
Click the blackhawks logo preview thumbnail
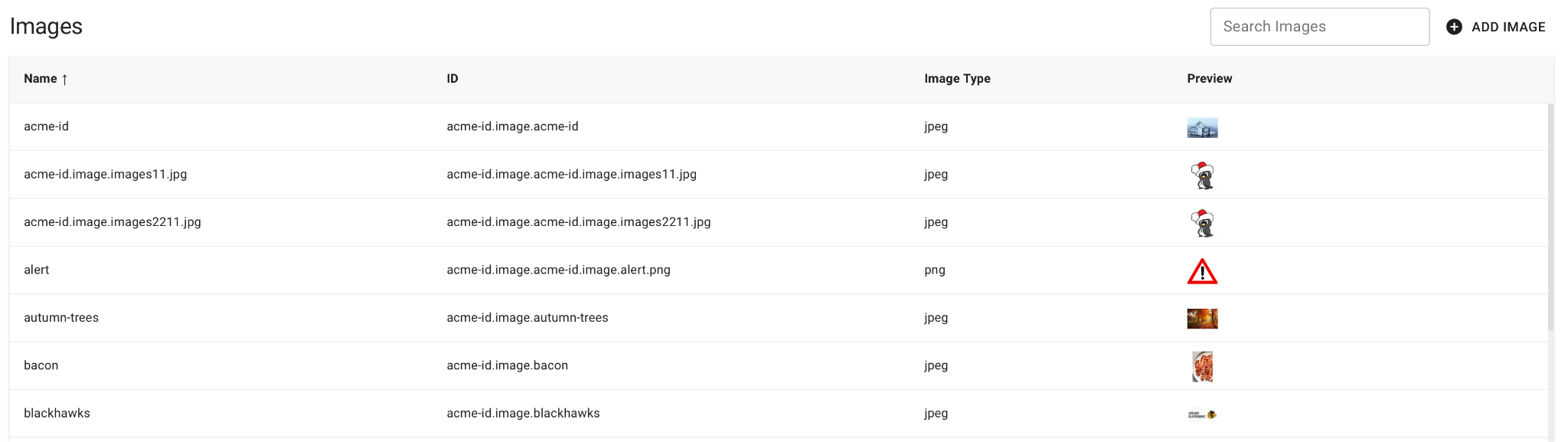click(x=1202, y=414)
